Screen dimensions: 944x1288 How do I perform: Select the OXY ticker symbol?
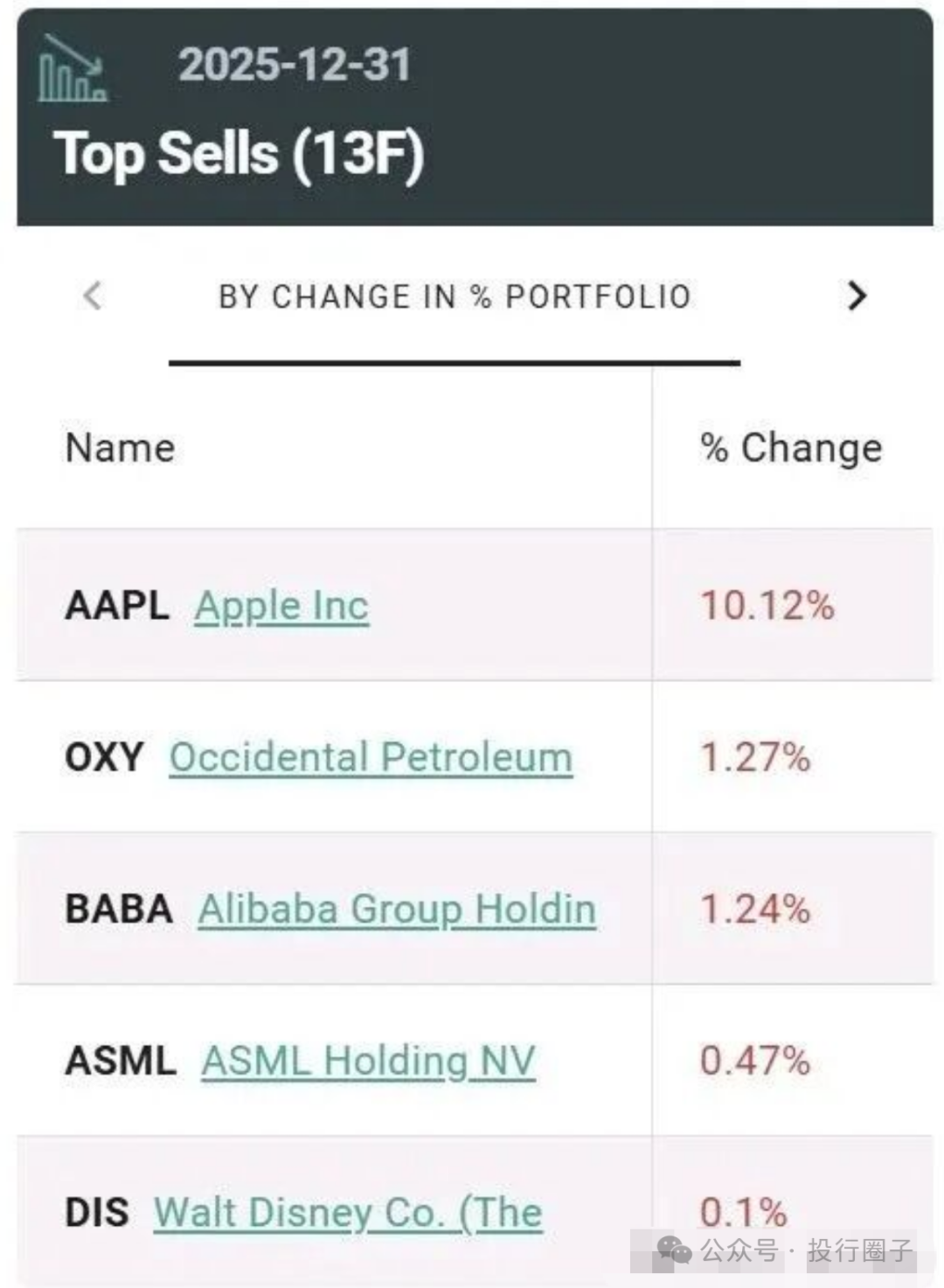(104, 757)
